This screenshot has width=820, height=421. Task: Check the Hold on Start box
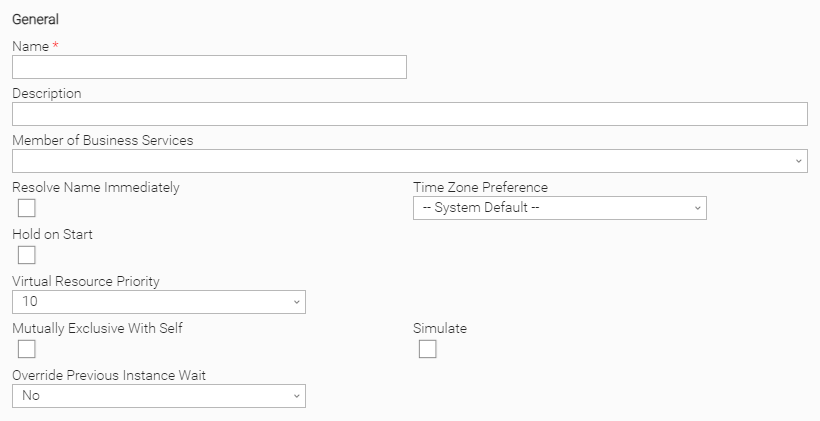pos(27,255)
